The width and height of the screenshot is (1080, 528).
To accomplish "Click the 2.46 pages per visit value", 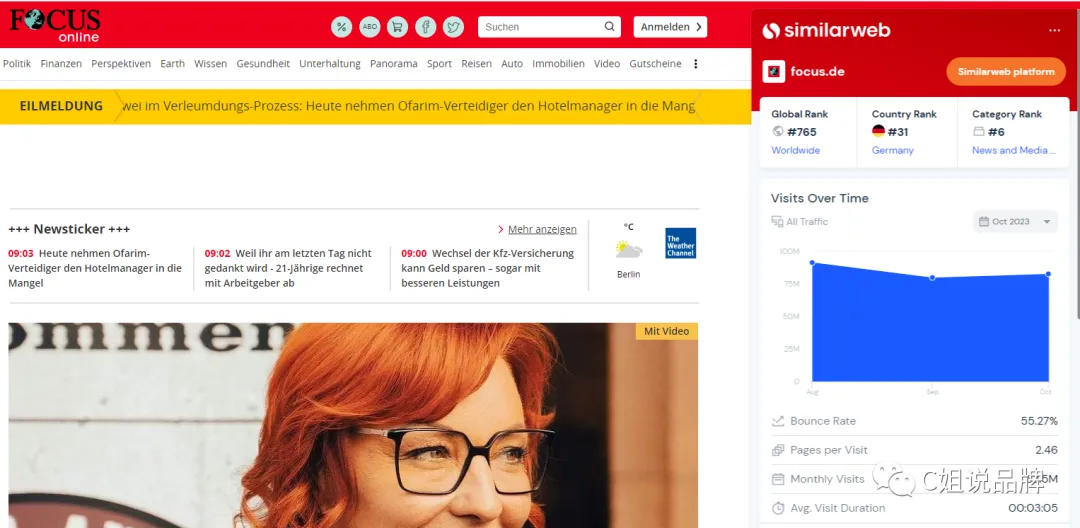I will [1046, 450].
